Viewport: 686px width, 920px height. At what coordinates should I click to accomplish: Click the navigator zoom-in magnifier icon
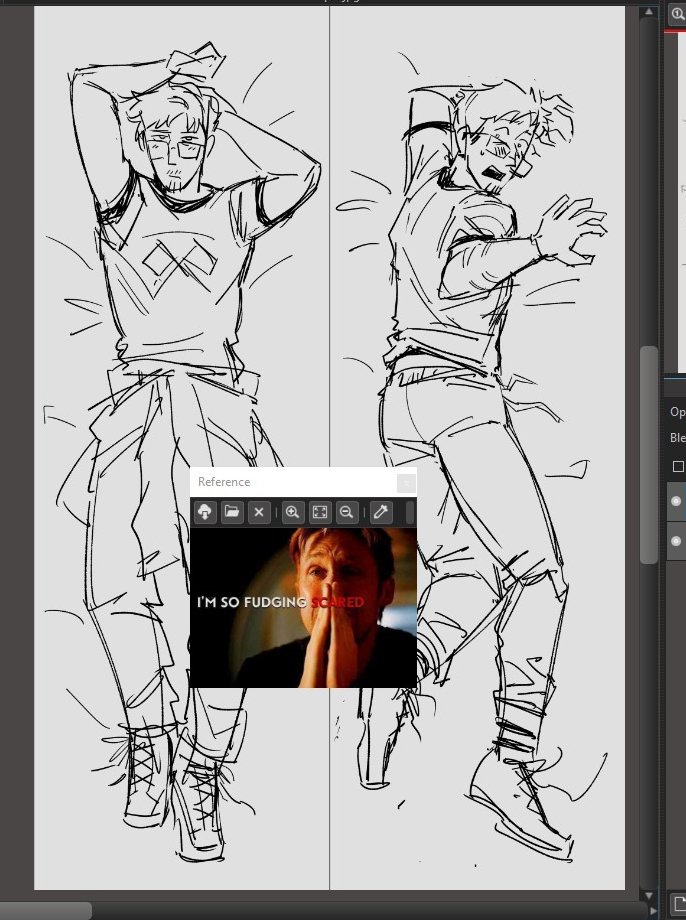(677, 13)
